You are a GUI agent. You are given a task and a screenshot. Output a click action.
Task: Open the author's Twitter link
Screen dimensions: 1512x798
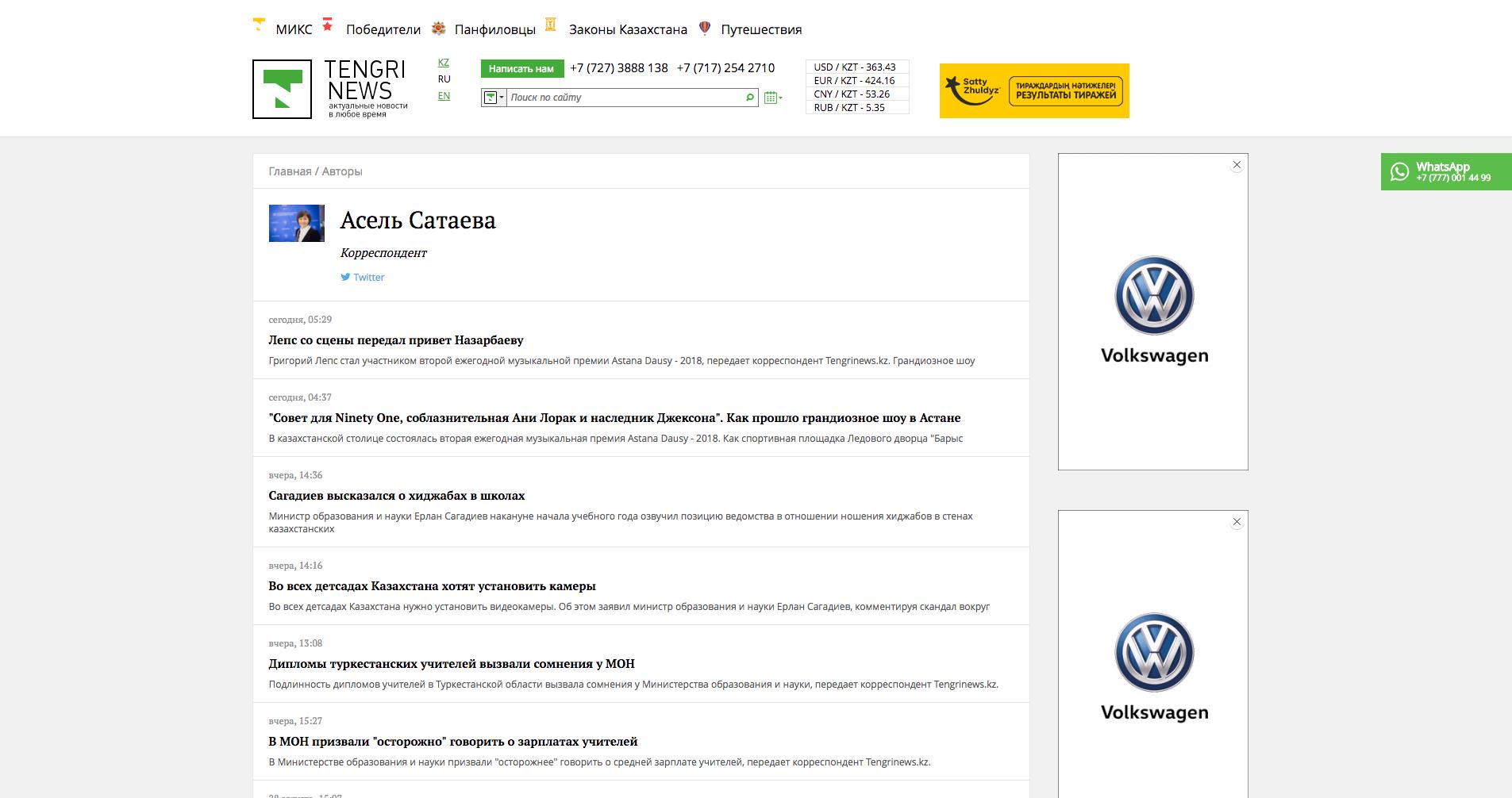[x=368, y=277]
